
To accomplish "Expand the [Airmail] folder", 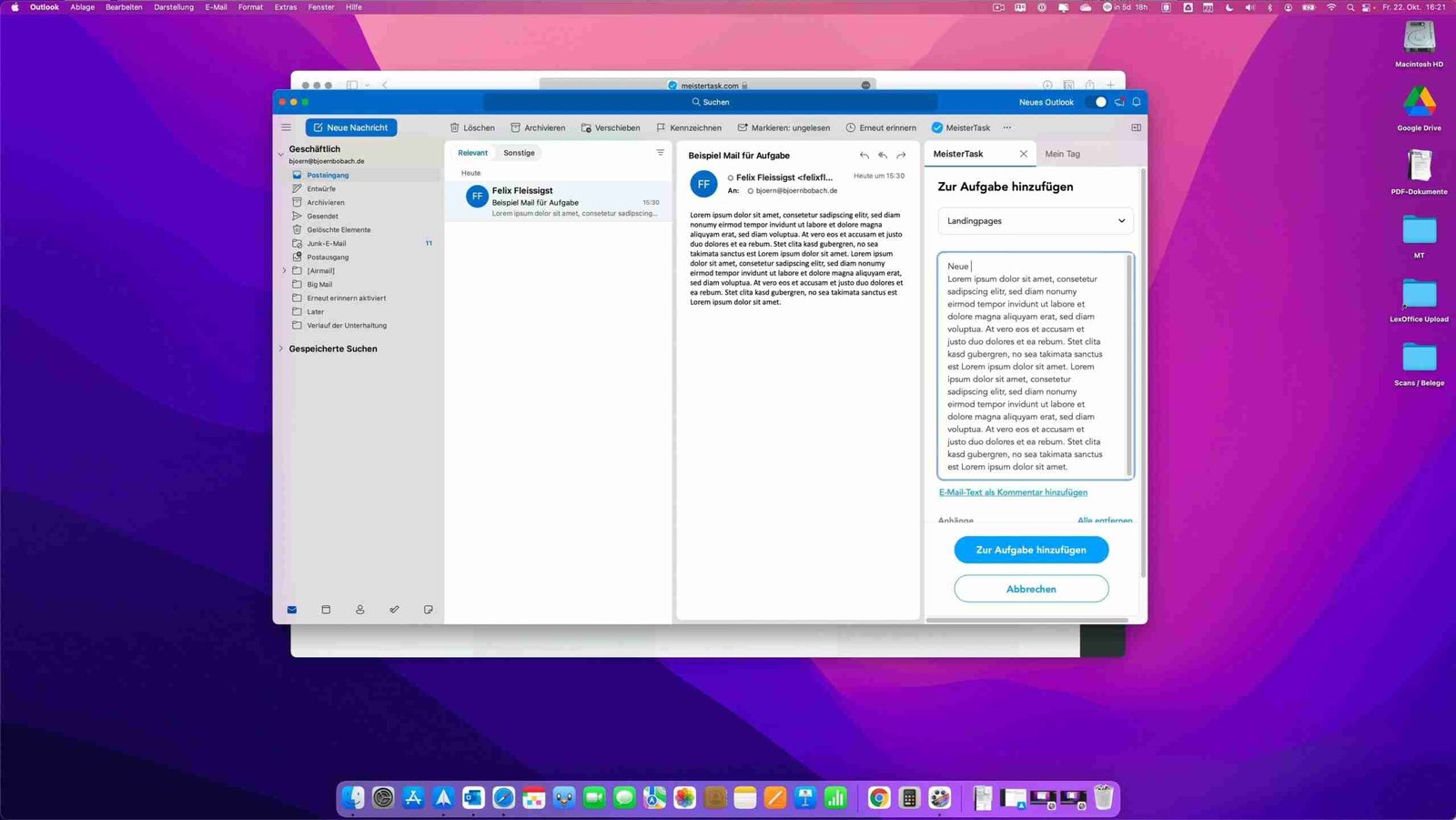I will coord(284,270).
